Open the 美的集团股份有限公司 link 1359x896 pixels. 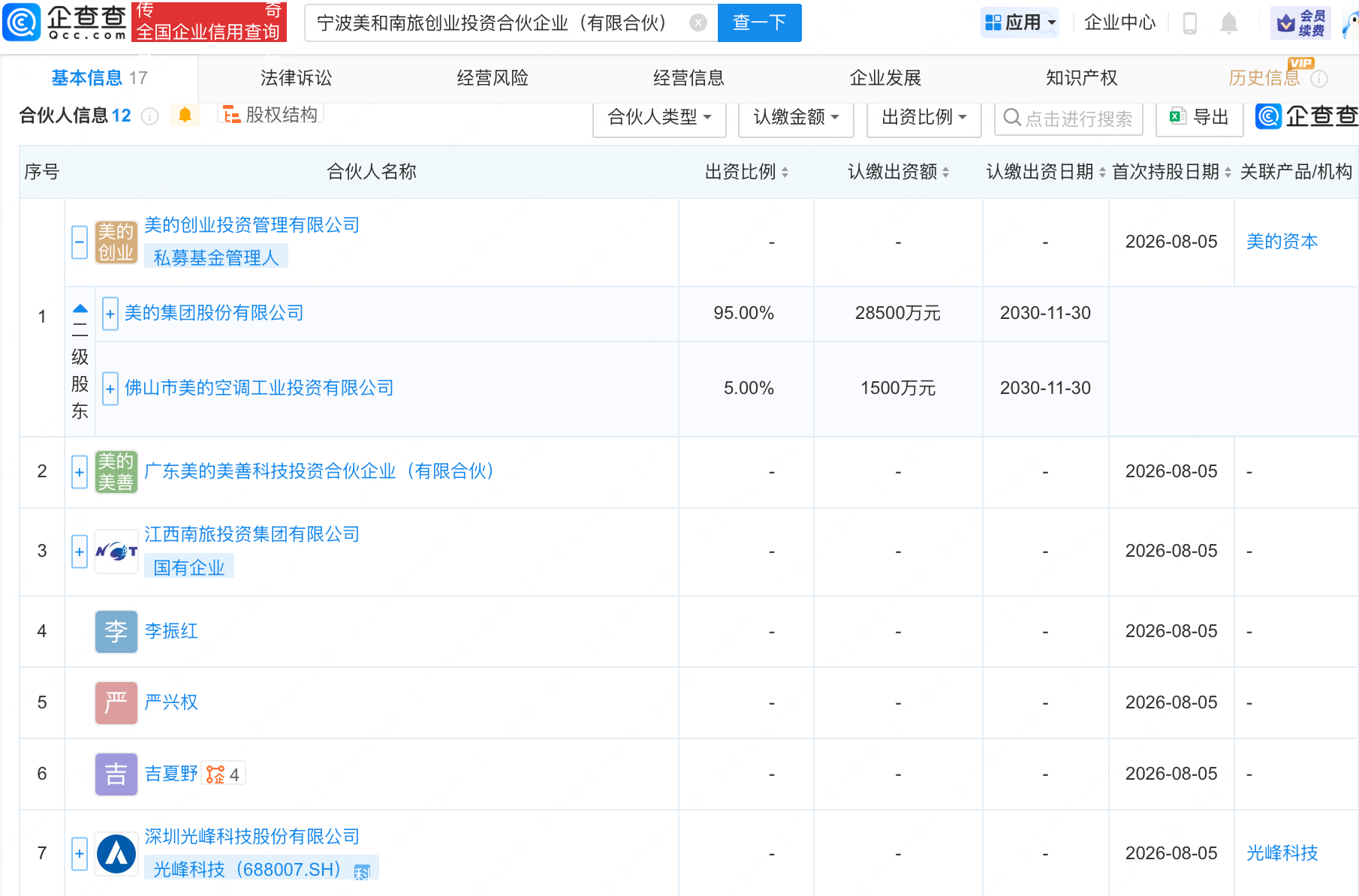point(214,313)
